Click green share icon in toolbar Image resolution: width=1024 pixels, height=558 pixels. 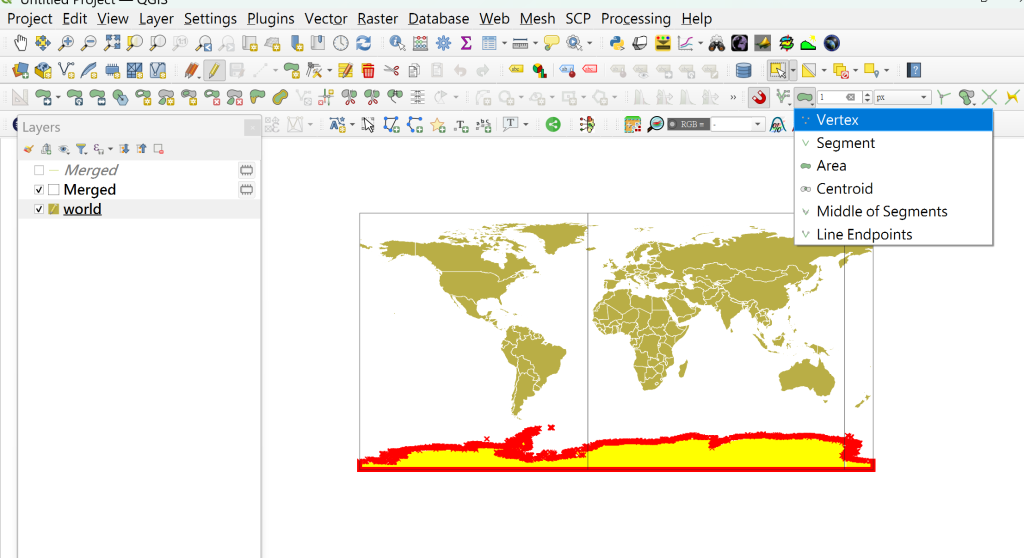[553, 124]
